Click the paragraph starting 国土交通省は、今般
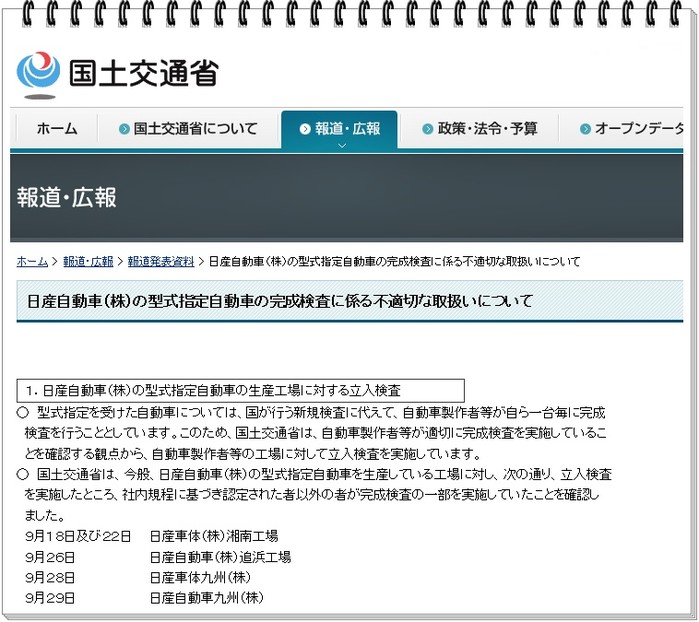 [315, 494]
